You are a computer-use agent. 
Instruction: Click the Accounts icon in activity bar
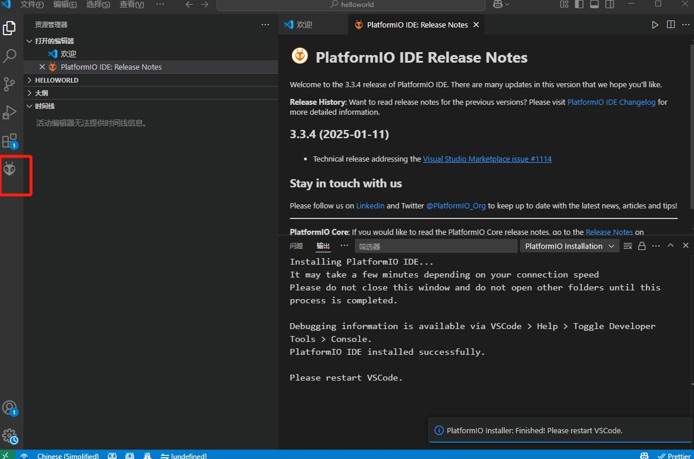[x=10, y=408]
